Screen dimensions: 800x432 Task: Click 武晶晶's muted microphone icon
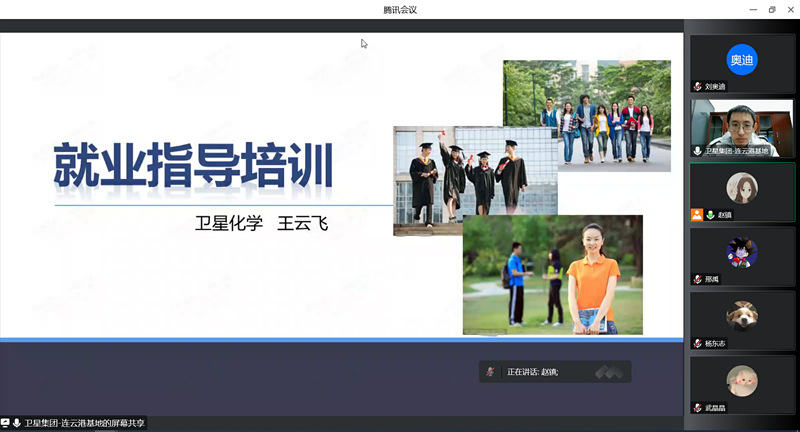click(697, 407)
